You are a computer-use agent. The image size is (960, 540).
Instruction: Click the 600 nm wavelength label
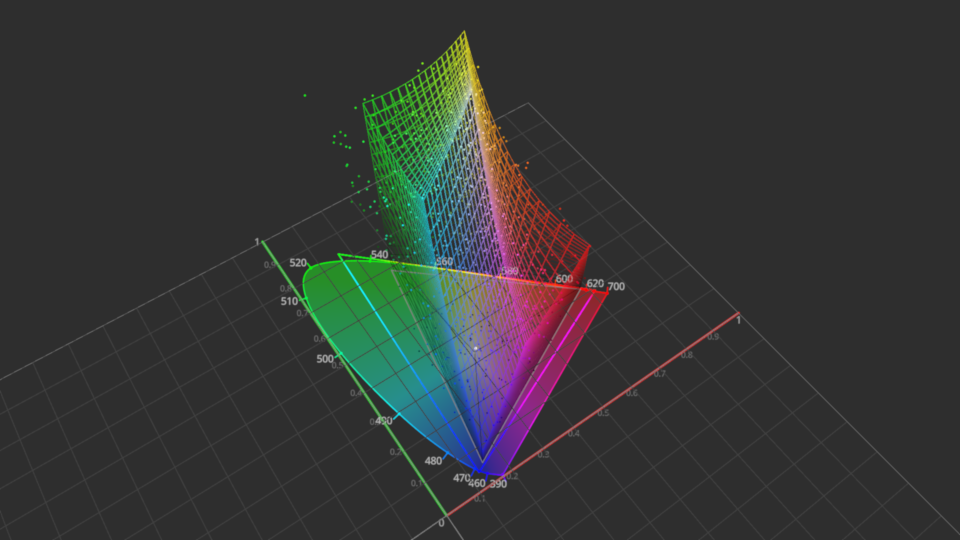point(564,279)
